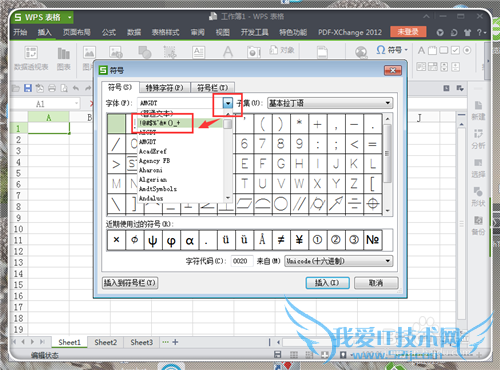The height and width of the screenshot is (370, 500).
Task: Pick the ≠ symbol in recent symbols
Action: tap(281, 240)
